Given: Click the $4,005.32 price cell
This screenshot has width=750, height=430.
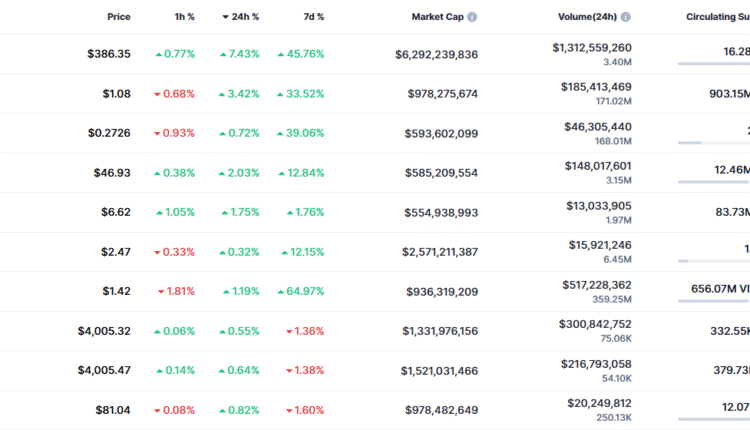Looking at the screenshot, I should tap(103, 331).
